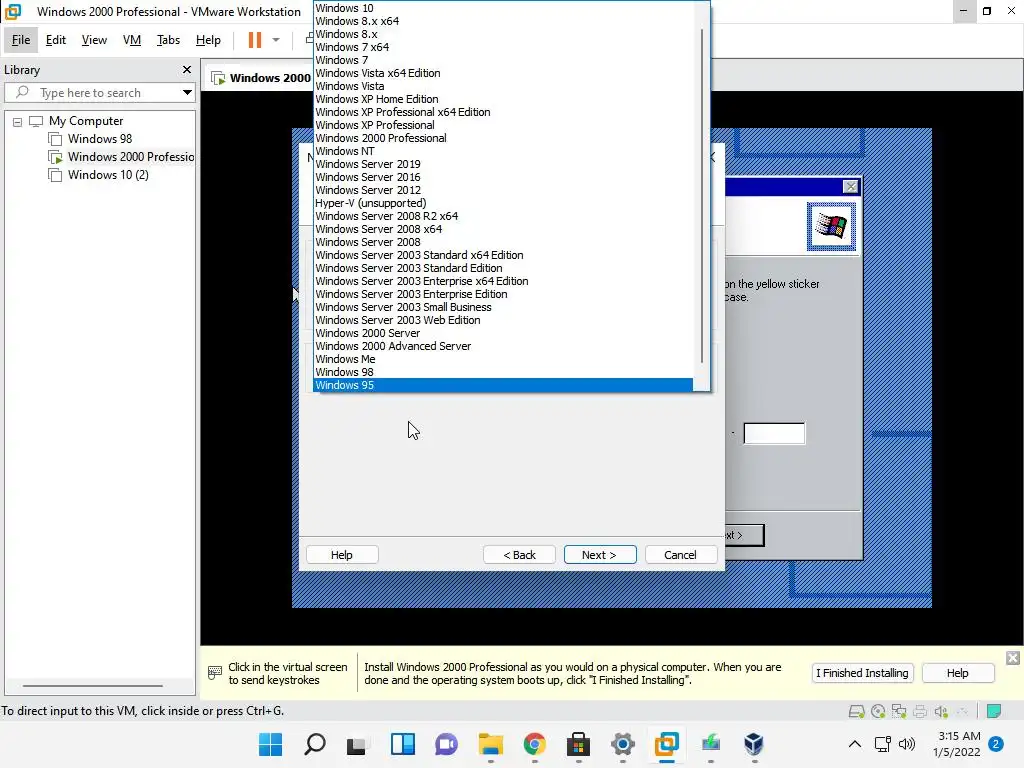This screenshot has width=1024, height=768.
Task: Click the printer device status icon
Action: coord(920,711)
